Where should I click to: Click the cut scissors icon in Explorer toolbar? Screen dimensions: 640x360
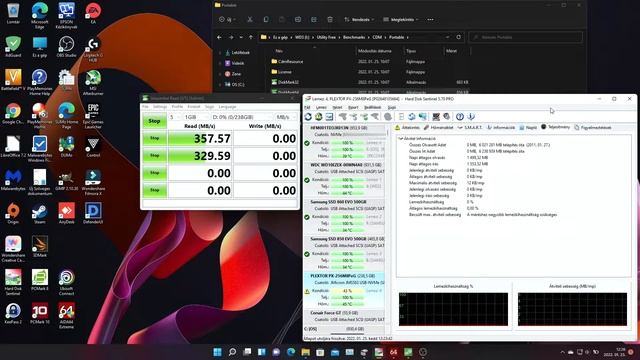(x=250, y=19)
